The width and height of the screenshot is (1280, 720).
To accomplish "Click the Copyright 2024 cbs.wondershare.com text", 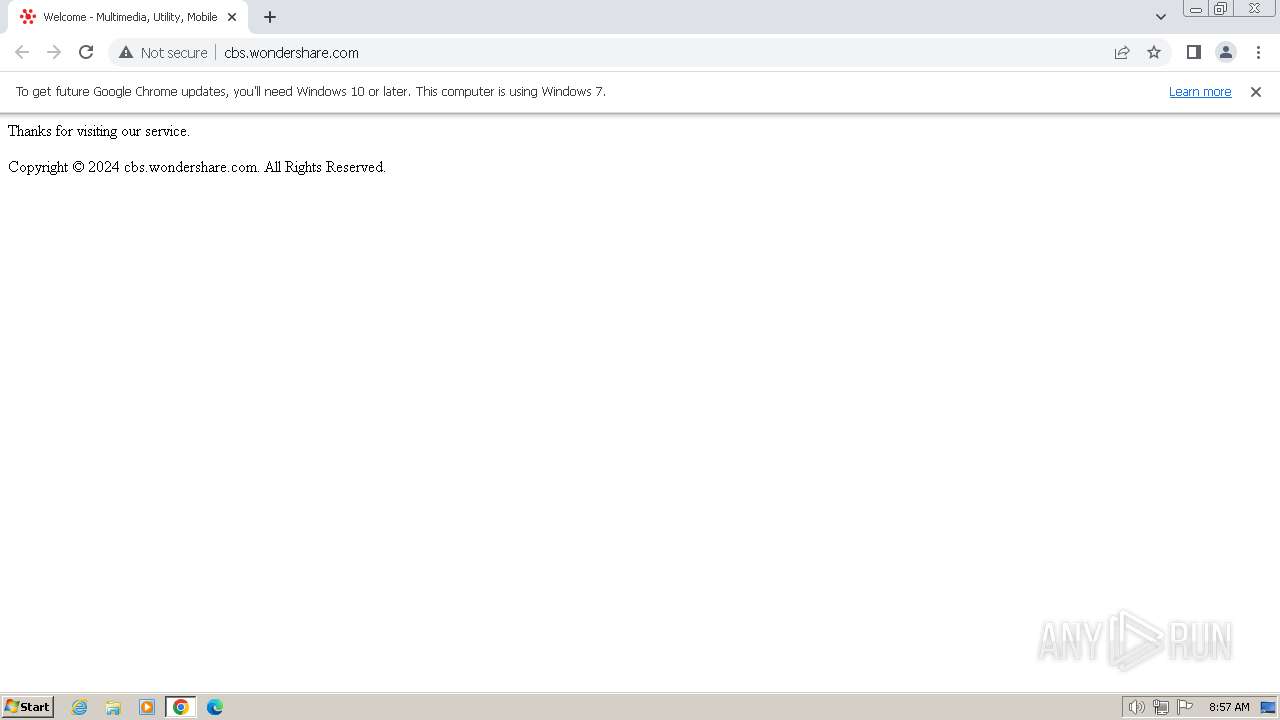I will [x=197, y=167].
